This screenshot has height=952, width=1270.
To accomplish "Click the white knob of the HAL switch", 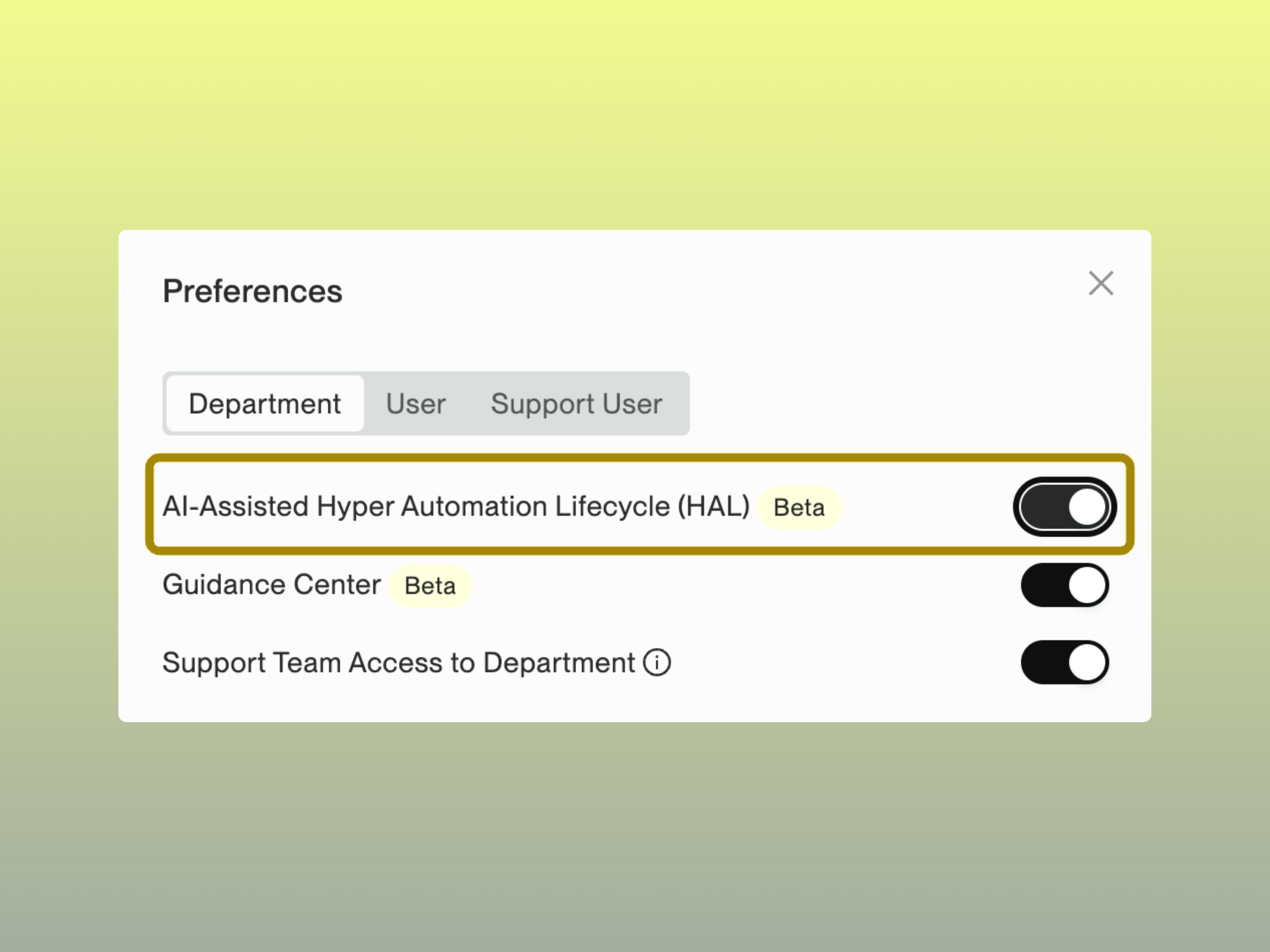I will coord(1087,507).
